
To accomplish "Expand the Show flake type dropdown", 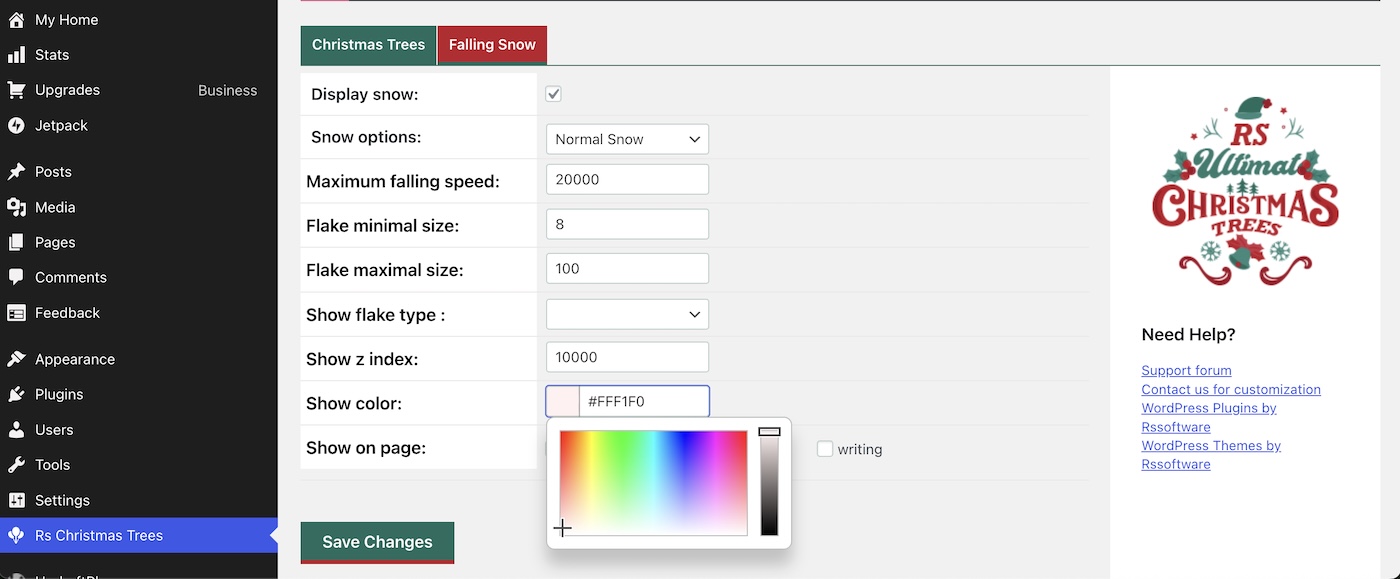I will click(x=627, y=314).
